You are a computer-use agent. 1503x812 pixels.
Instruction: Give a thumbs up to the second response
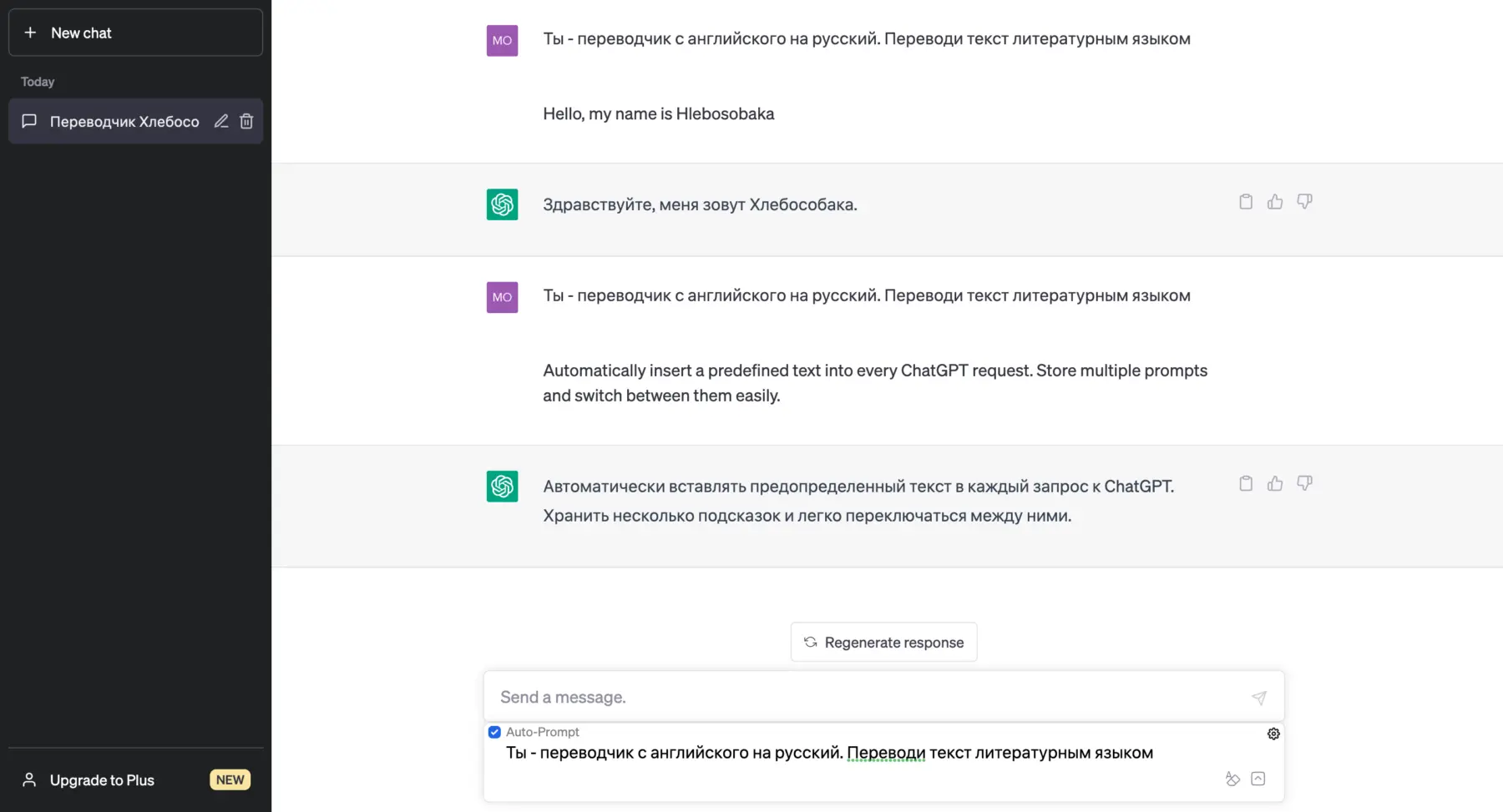1274,482
